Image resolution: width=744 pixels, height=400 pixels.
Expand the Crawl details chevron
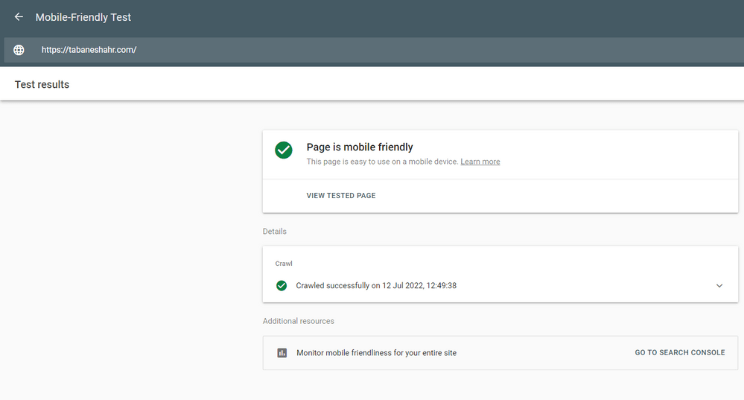pyautogui.click(x=719, y=286)
